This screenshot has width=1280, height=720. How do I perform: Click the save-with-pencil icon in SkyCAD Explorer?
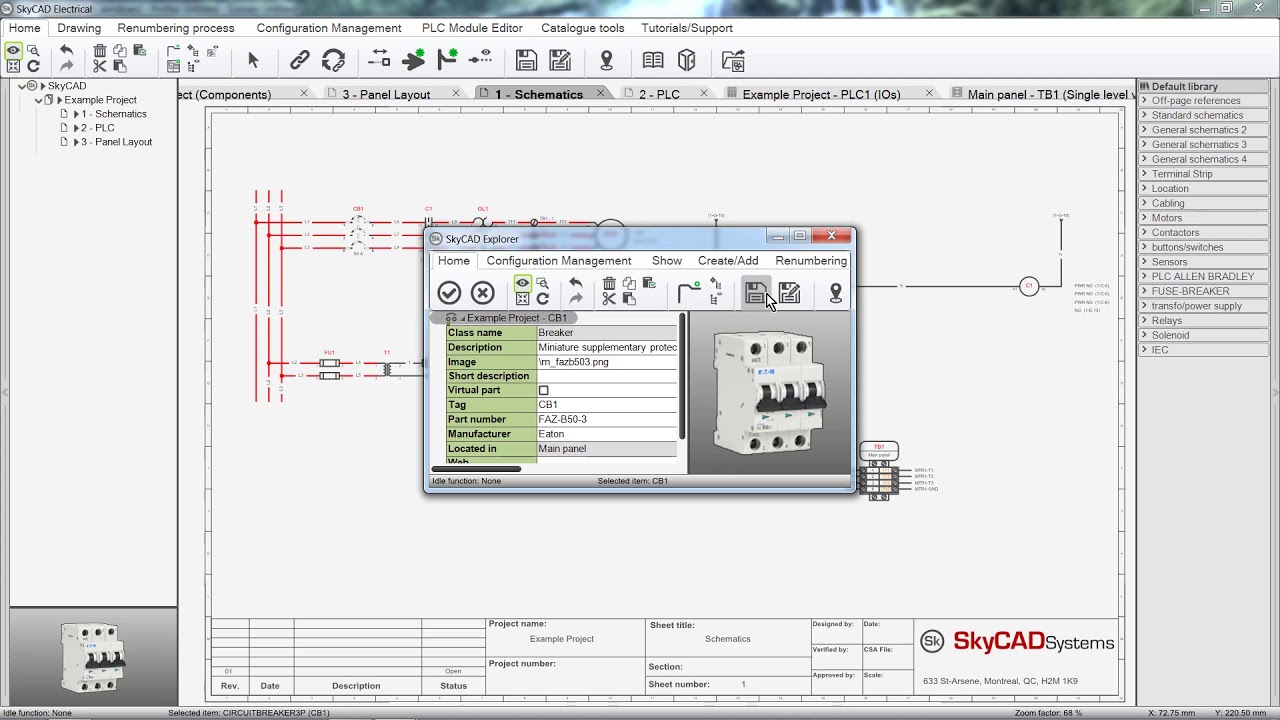[x=790, y=292]
